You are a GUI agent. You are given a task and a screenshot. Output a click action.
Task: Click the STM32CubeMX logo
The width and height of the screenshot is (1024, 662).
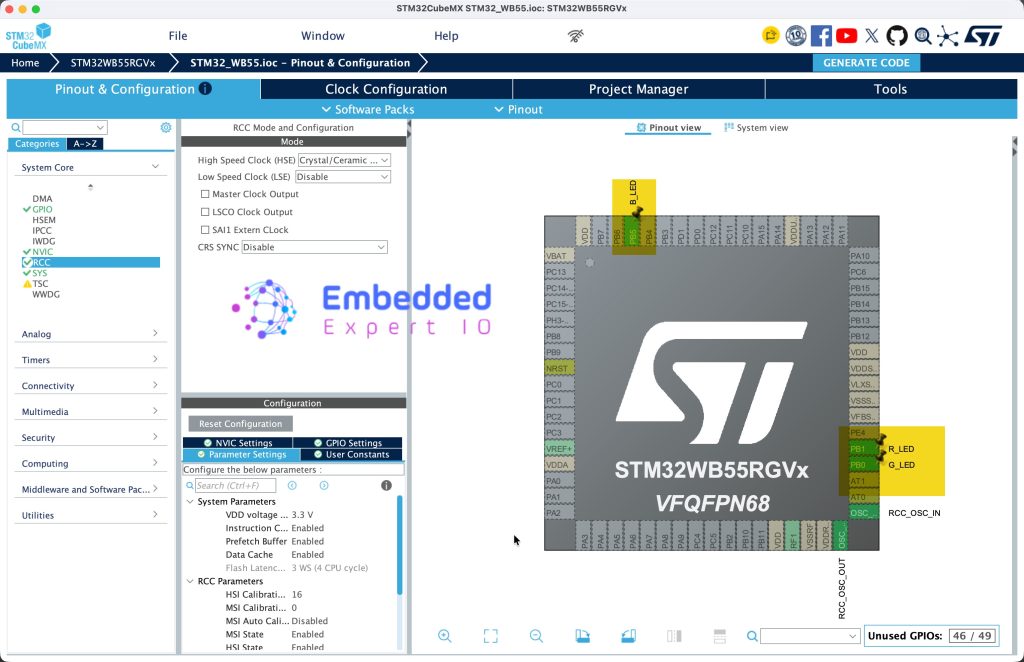click(x=28, y=37)
